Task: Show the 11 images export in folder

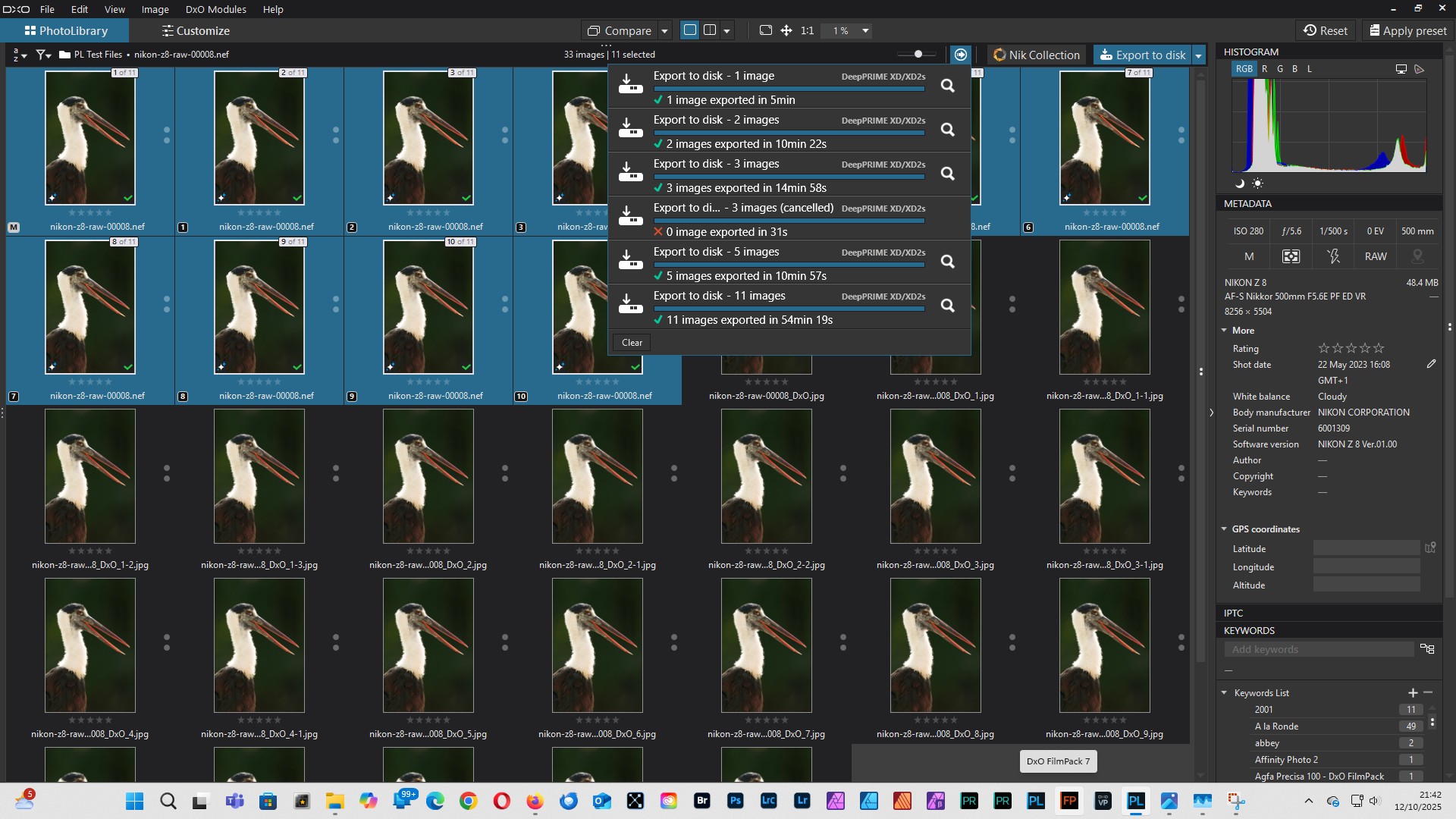Action: pyautogui.click(x=947, y=306)
